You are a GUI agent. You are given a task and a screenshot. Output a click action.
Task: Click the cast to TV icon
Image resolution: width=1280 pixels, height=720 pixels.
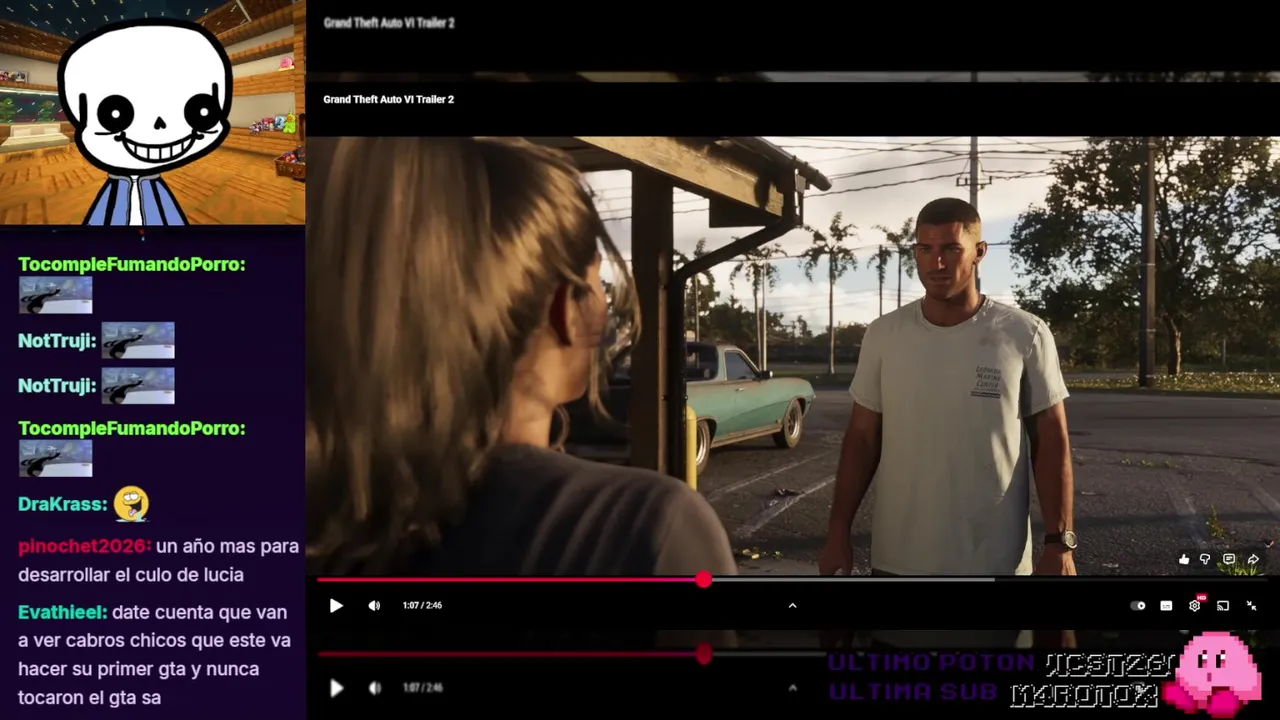1223,605
